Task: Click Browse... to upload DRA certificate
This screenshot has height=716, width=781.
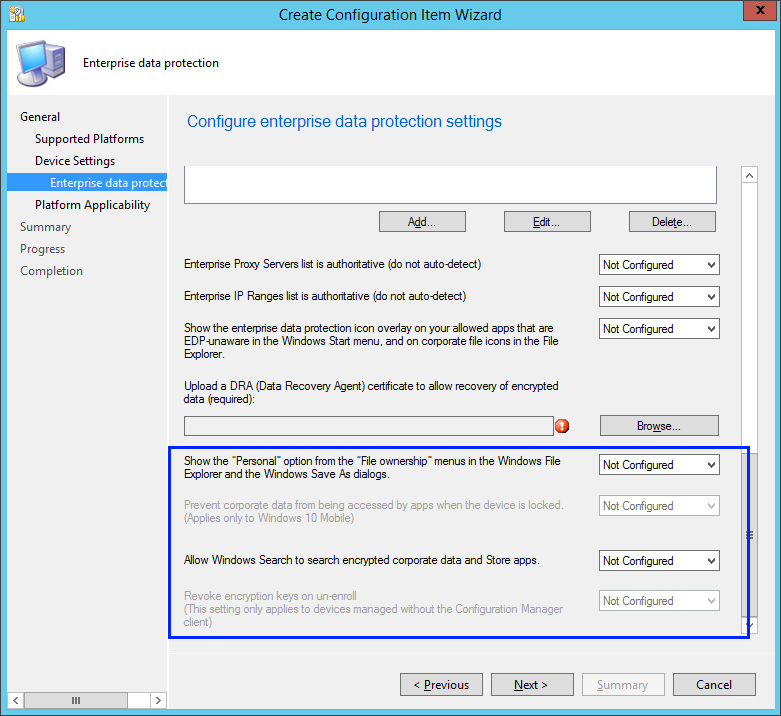Action: [659, 426]
